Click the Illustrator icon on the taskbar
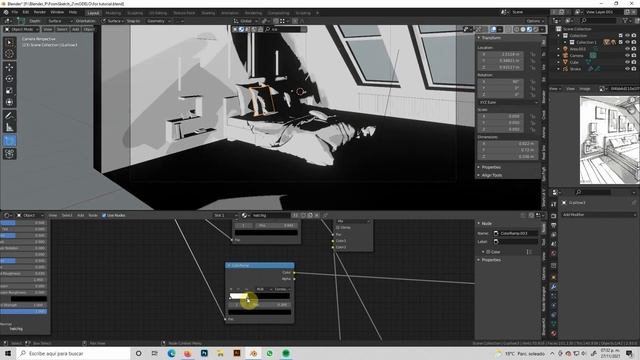Image resolution: width=640 pixels, height=360 pixels. pos(237,353)
